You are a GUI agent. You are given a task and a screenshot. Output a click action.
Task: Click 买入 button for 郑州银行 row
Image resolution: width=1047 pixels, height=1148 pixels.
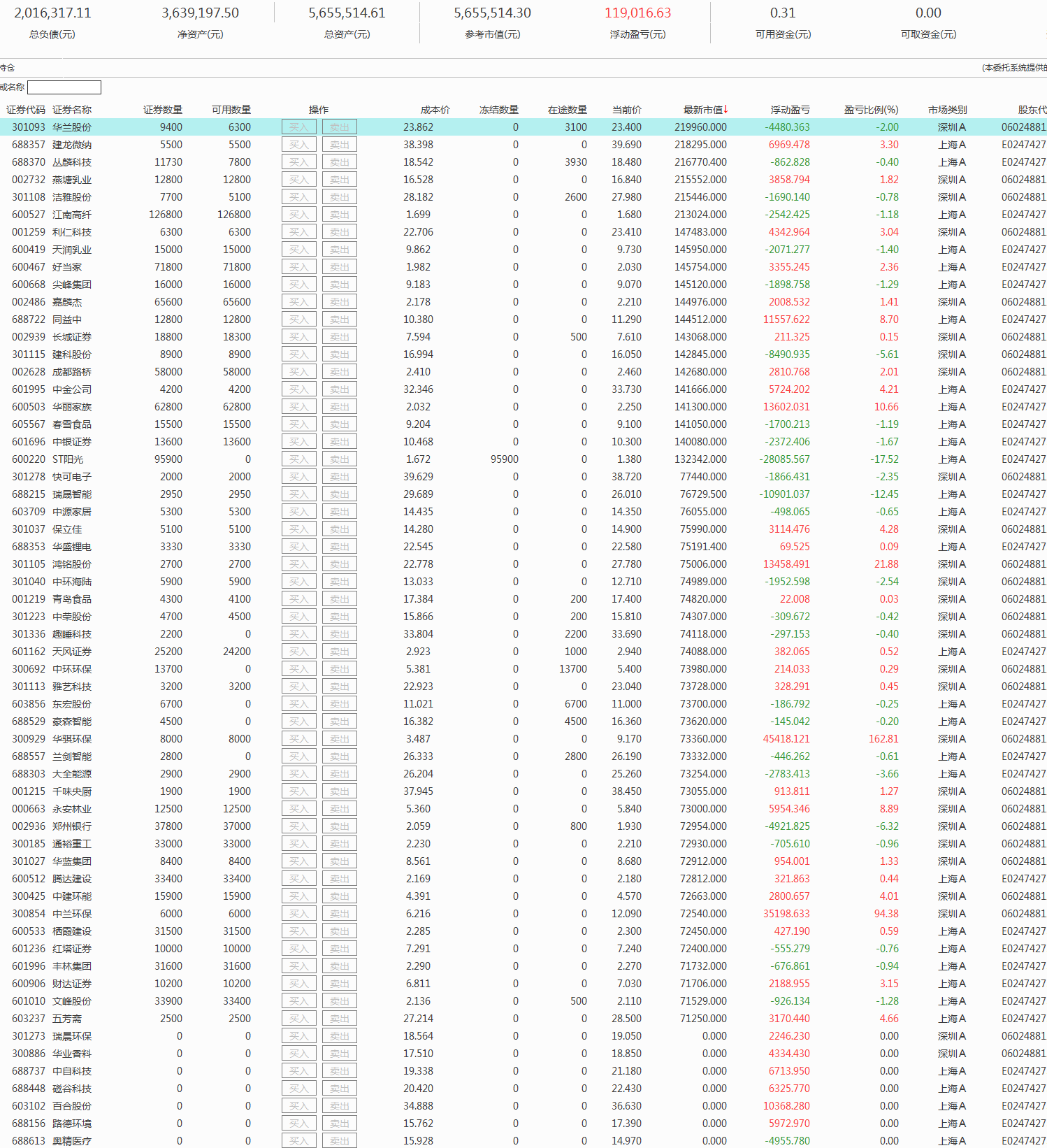click(x=298, y=826)
